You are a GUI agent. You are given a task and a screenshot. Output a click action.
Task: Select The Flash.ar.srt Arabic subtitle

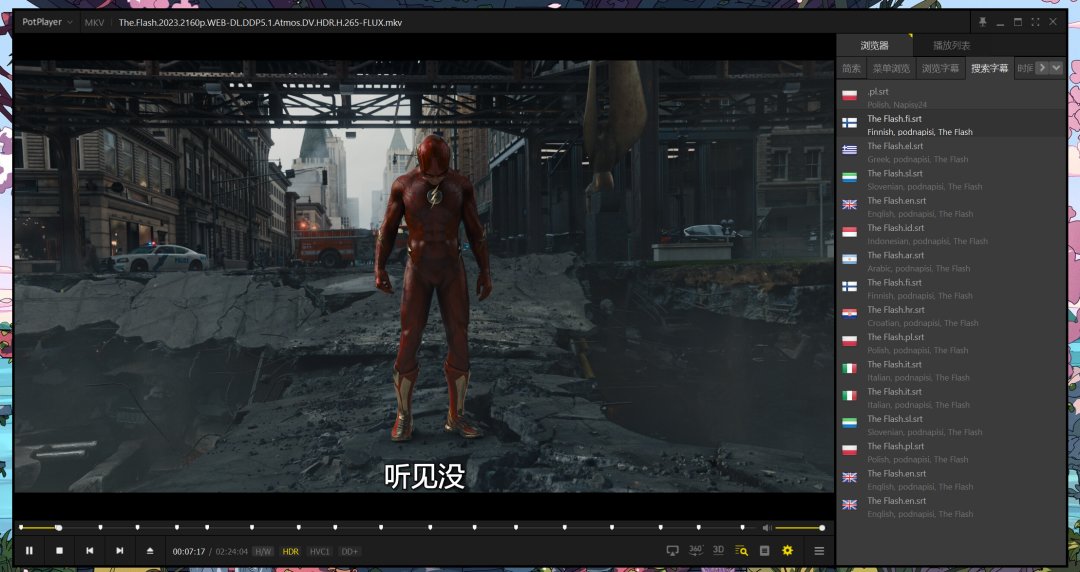[951, 261]
